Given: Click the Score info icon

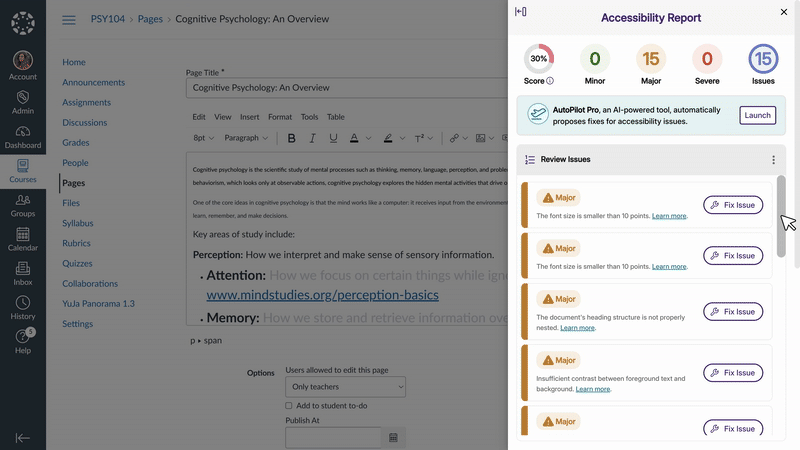Looking at the screenshot, I should pos(550,81).
